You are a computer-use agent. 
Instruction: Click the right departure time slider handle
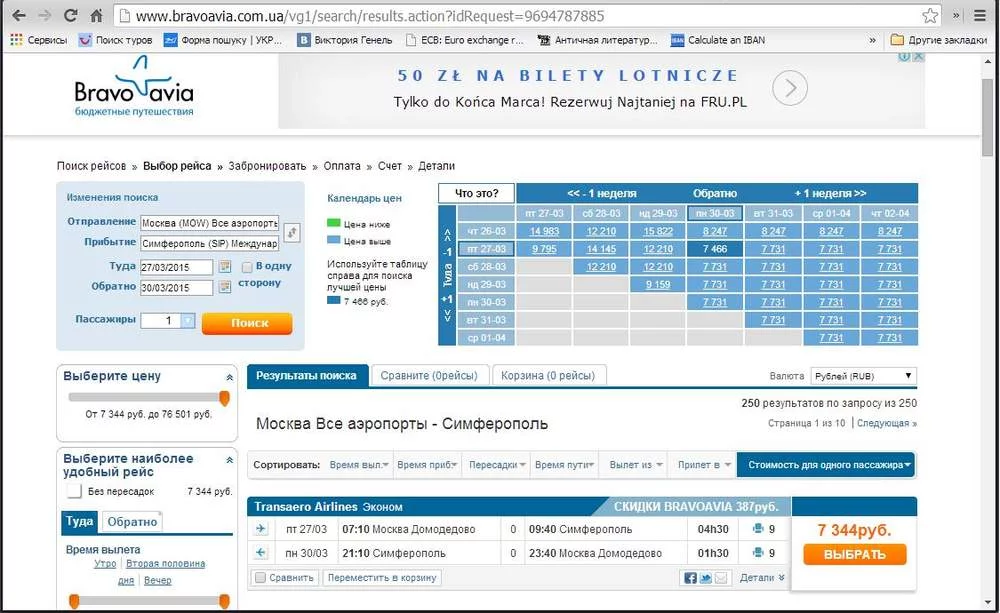click(x=224, y=601)
